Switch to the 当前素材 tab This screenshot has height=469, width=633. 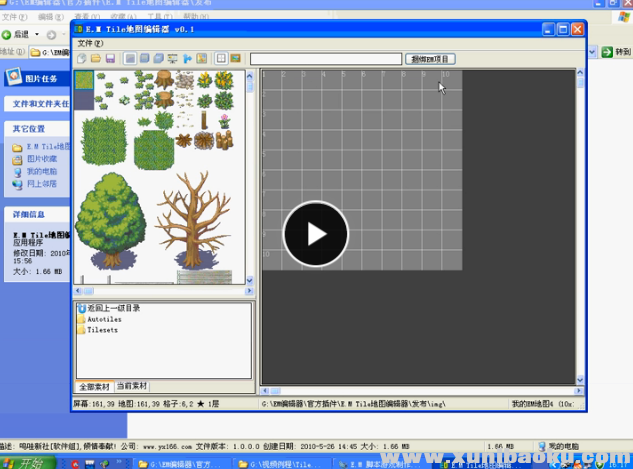coord(131,386)
